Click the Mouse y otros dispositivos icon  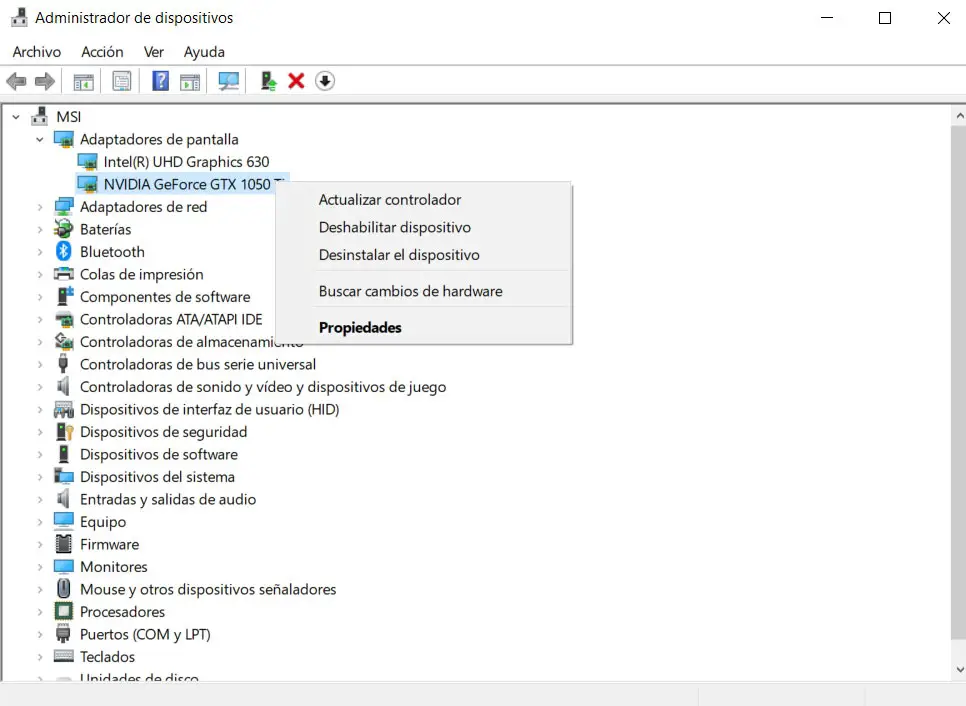click(x=63, y=588)
